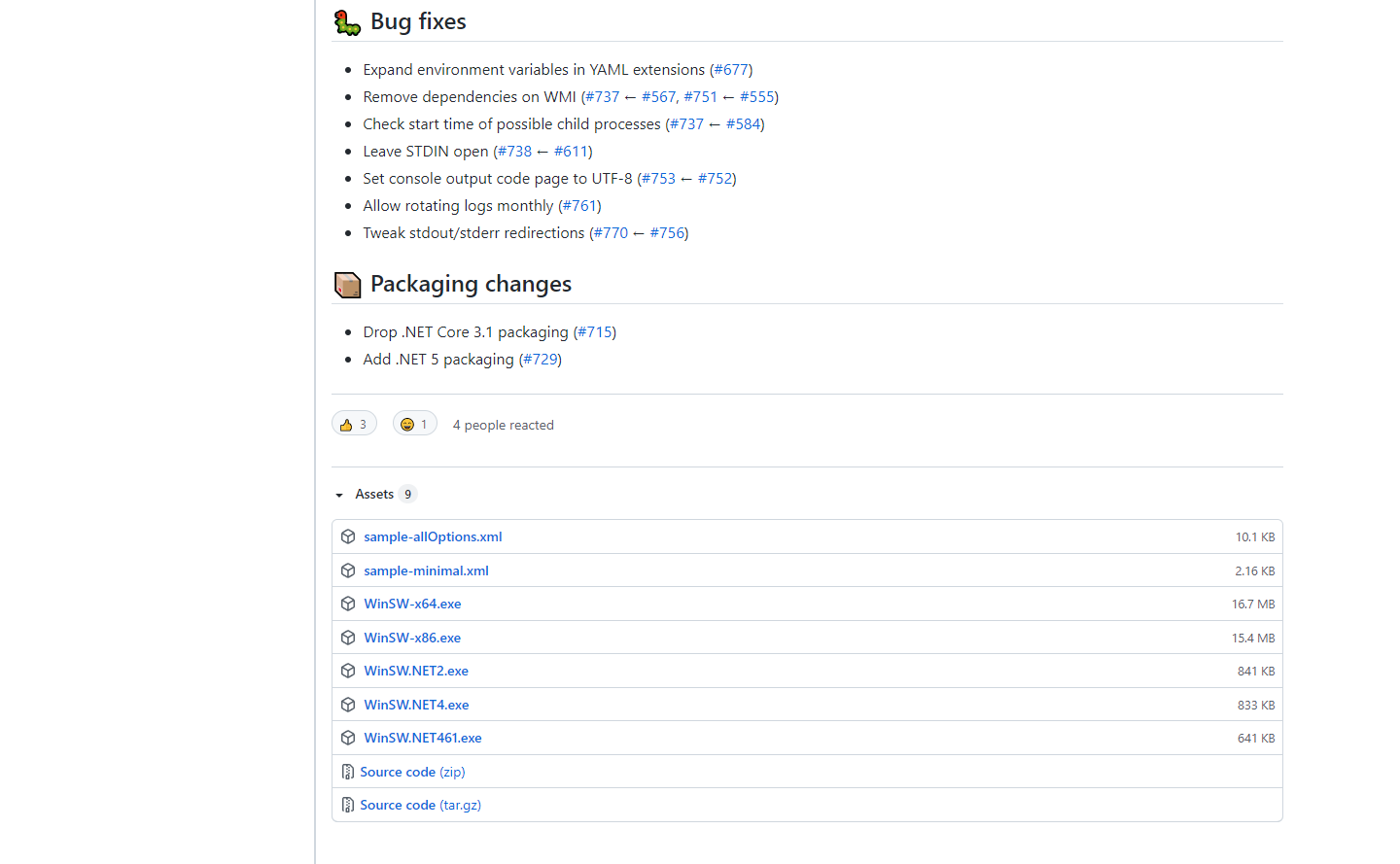Click the zip file icon for Source code (zip)
The image size is (1400, 864).
(348, 772)
